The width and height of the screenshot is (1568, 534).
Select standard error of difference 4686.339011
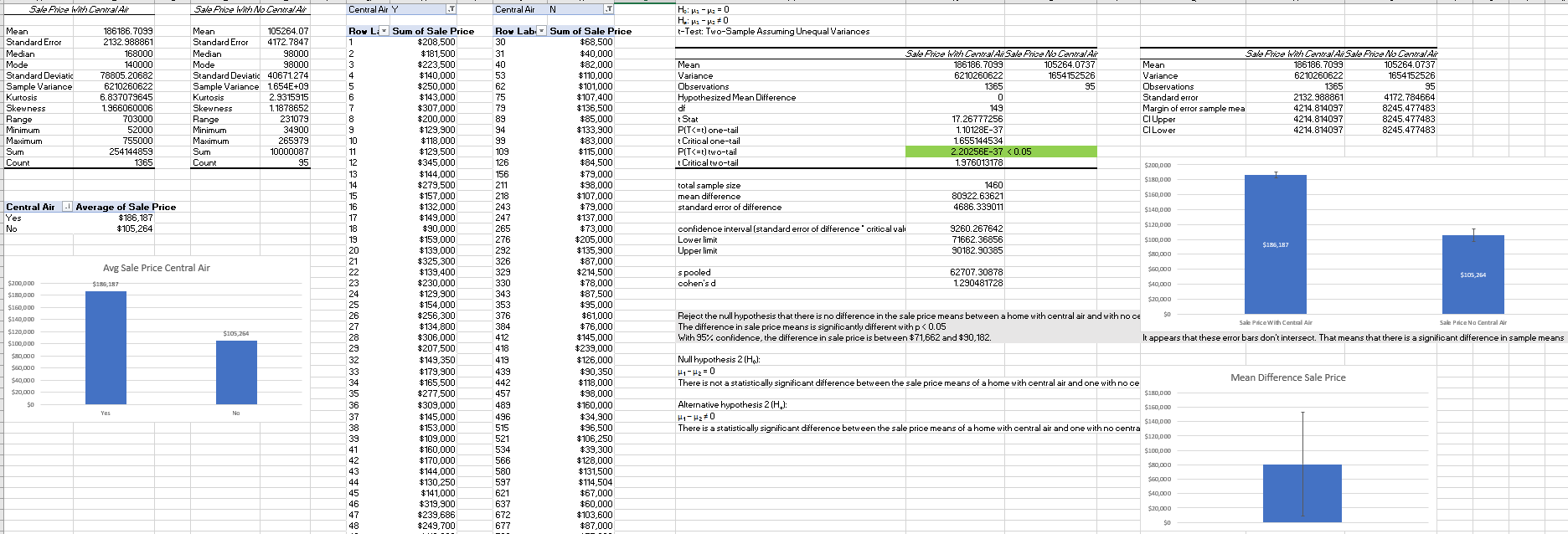pos(977,207)
